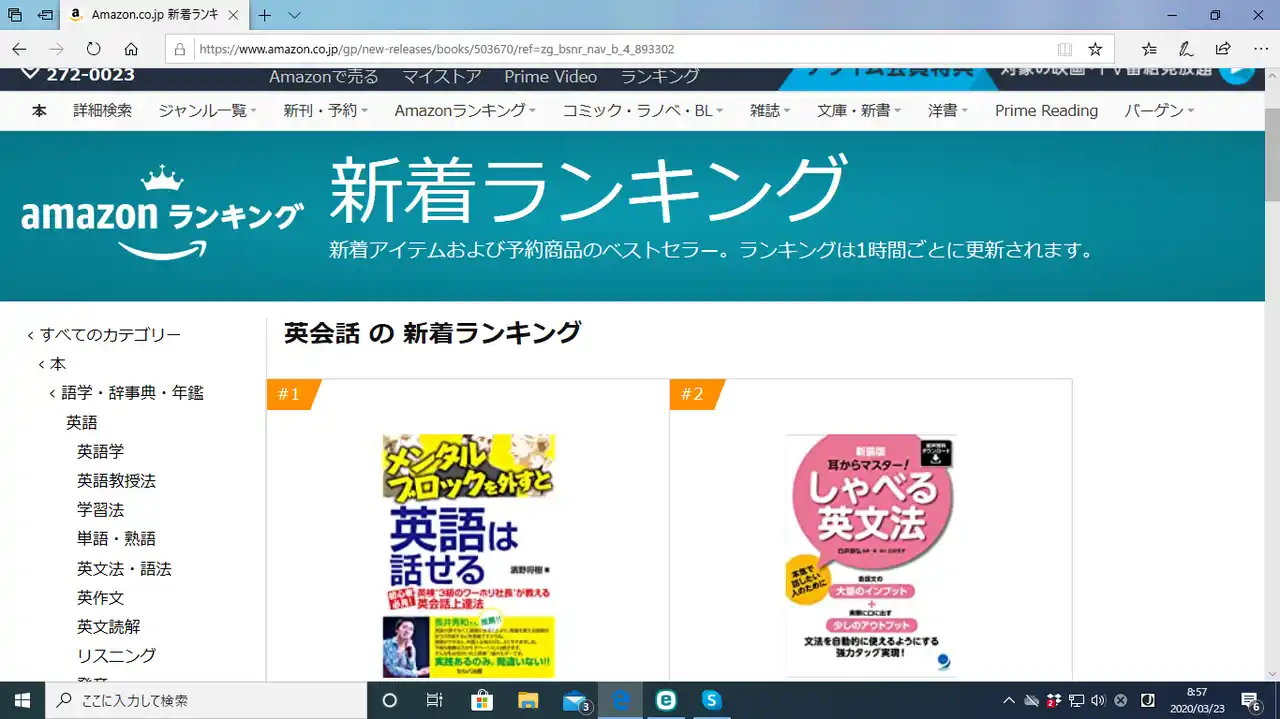Screen dimensions: 1280x719
Task: Select 英文法・語法 subcategory
Action: click(x=125, y=569)
